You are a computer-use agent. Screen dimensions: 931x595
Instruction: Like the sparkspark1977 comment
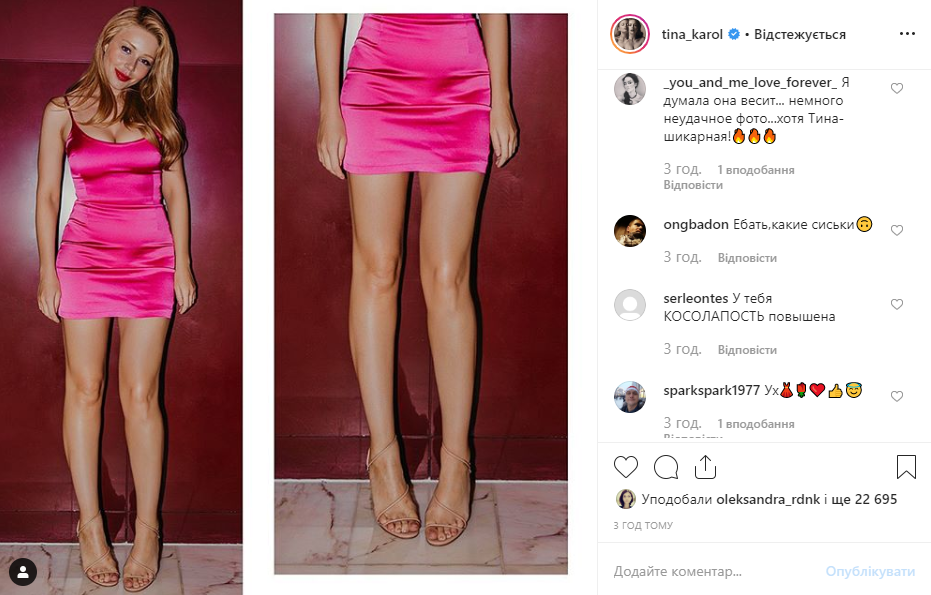897,397
